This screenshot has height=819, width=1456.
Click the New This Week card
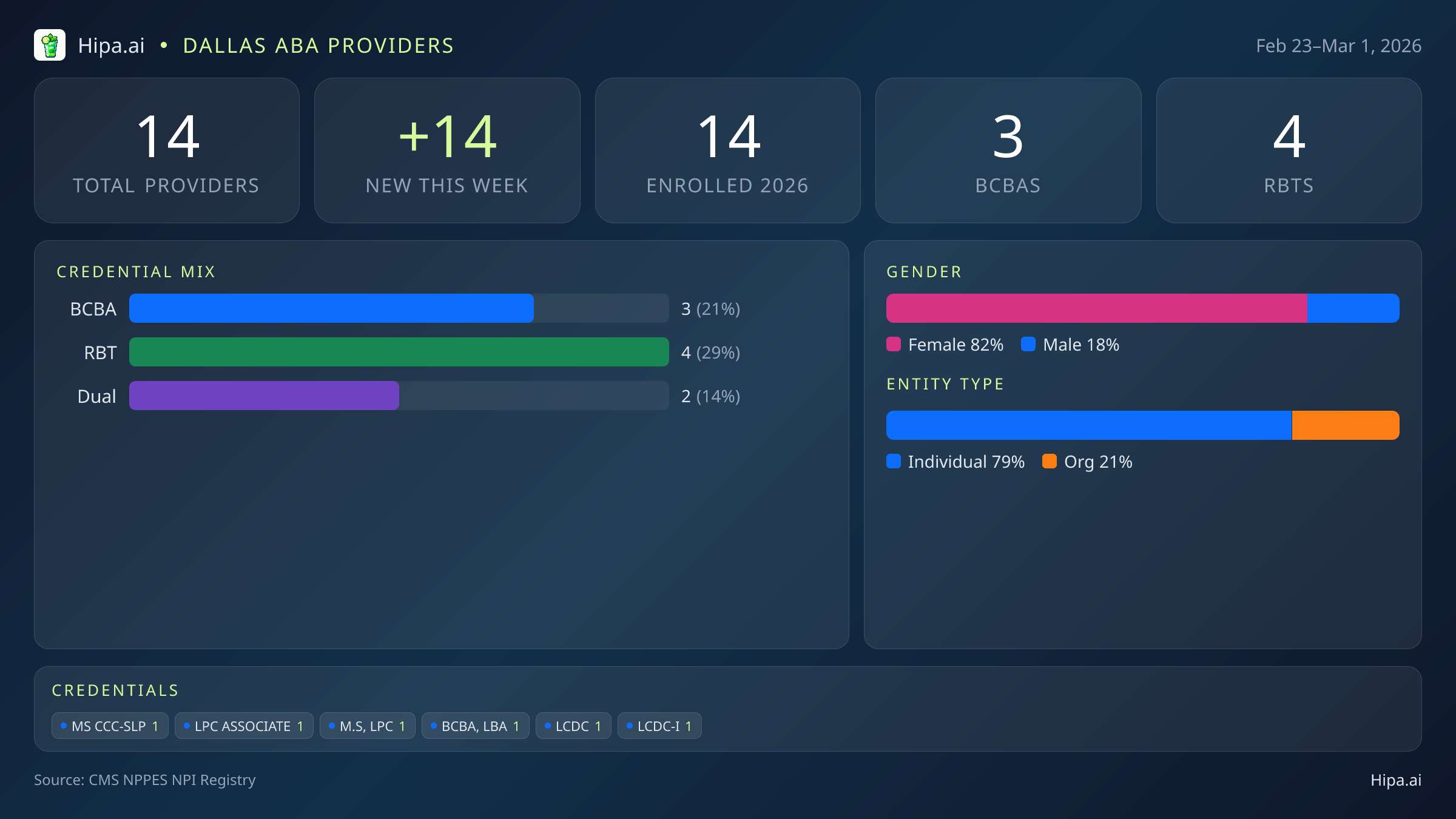[x=447, y=150]
